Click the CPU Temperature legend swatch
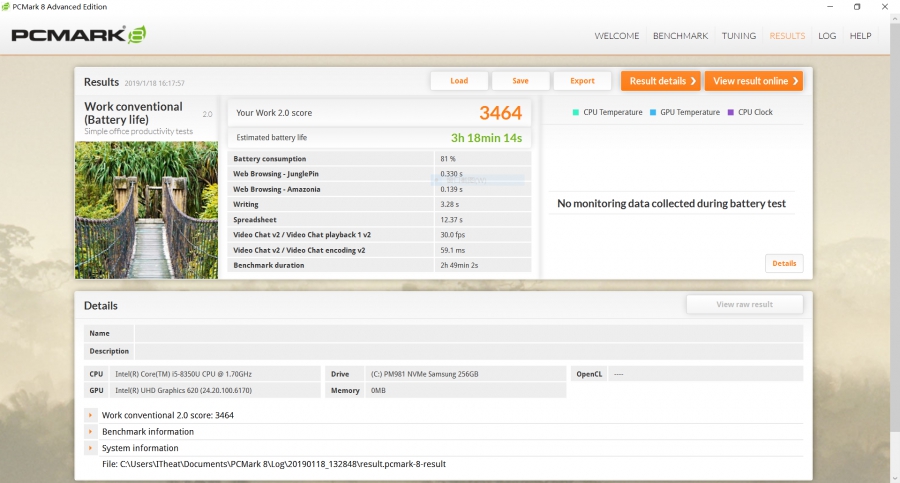Image resolution: width=900 pixels, height=483 pixels. [x=576, y=113]
